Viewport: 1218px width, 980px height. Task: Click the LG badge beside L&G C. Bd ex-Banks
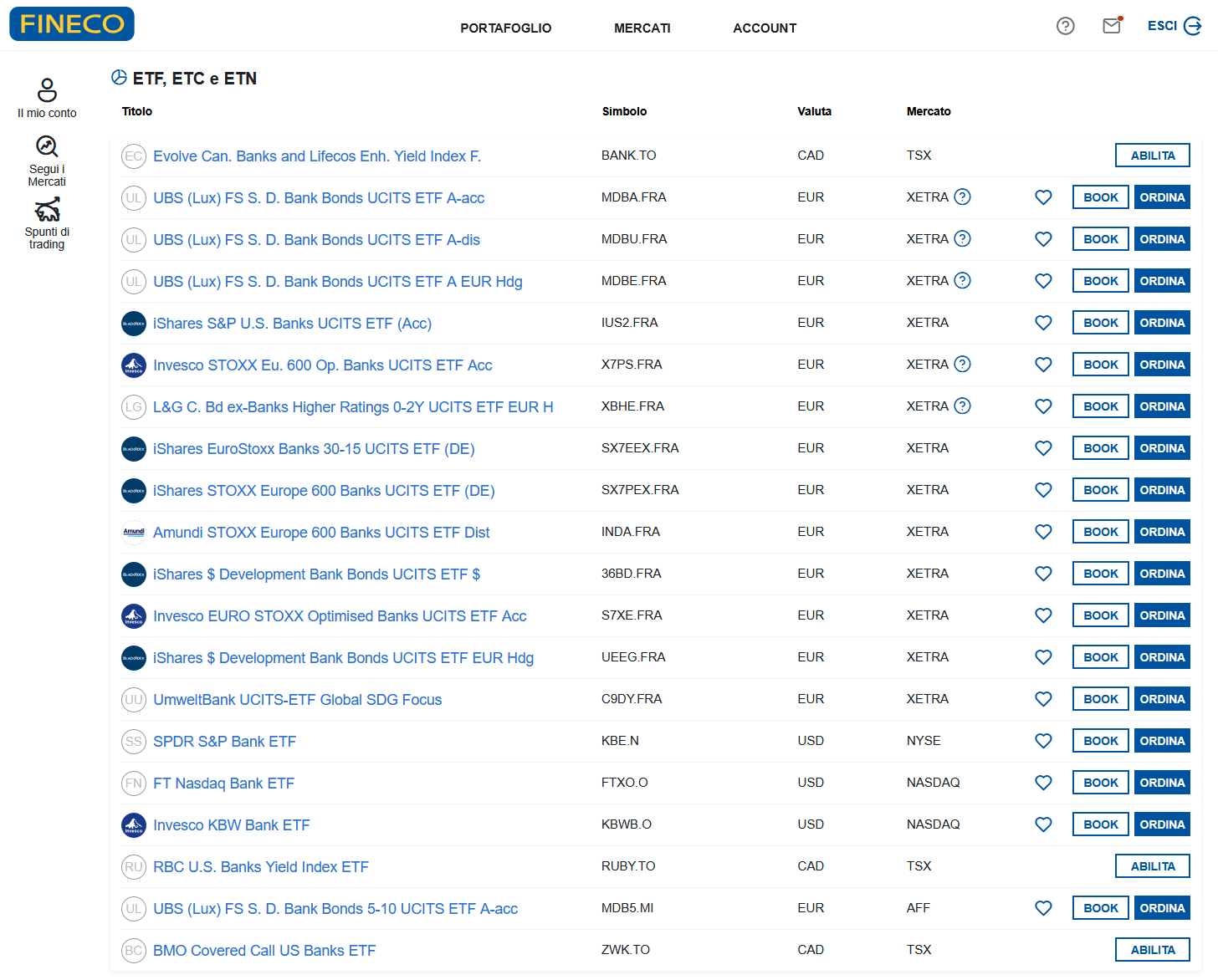pyautogui.click(x=134, y=407)
